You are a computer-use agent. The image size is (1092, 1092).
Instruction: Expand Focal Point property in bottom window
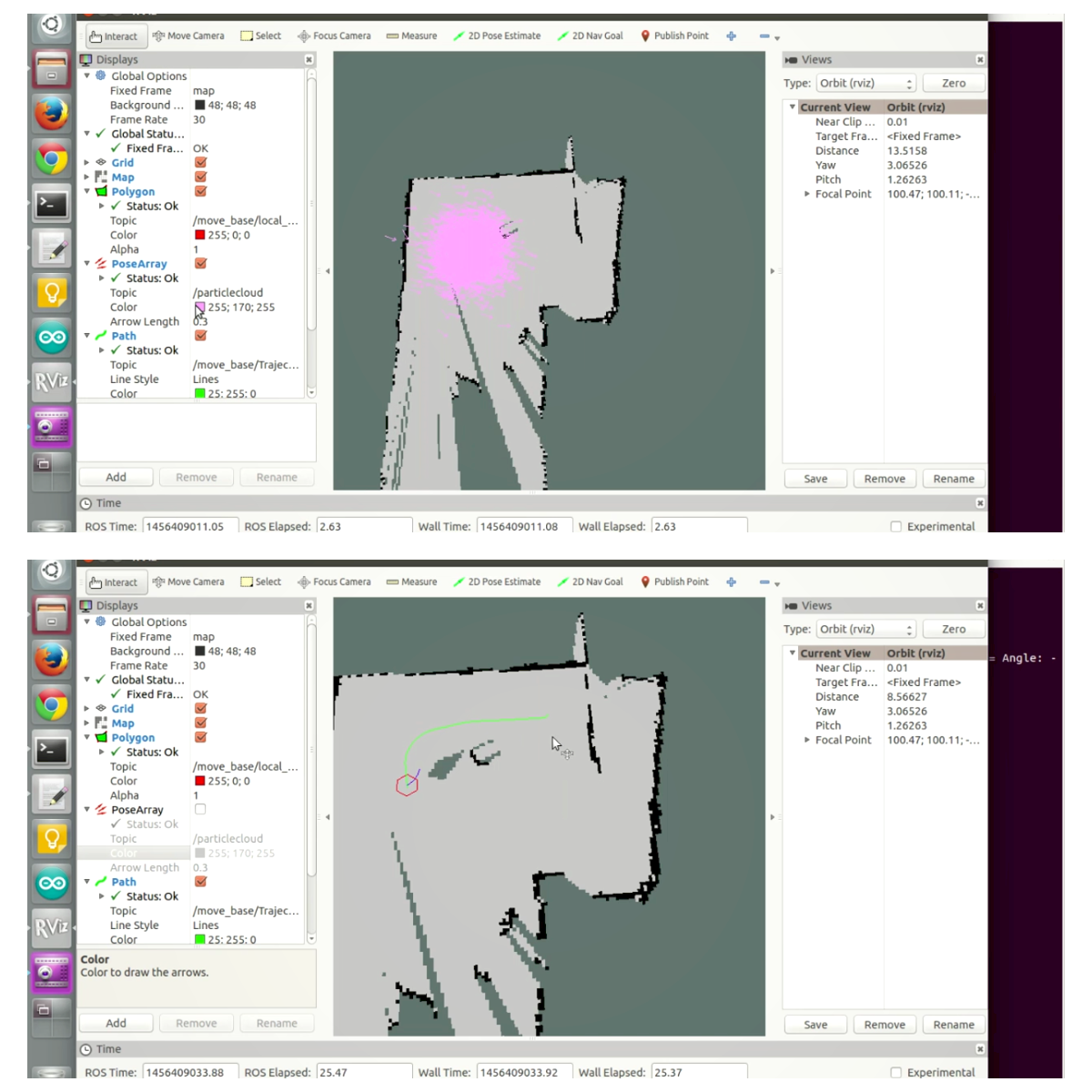[x=807, y=740]
